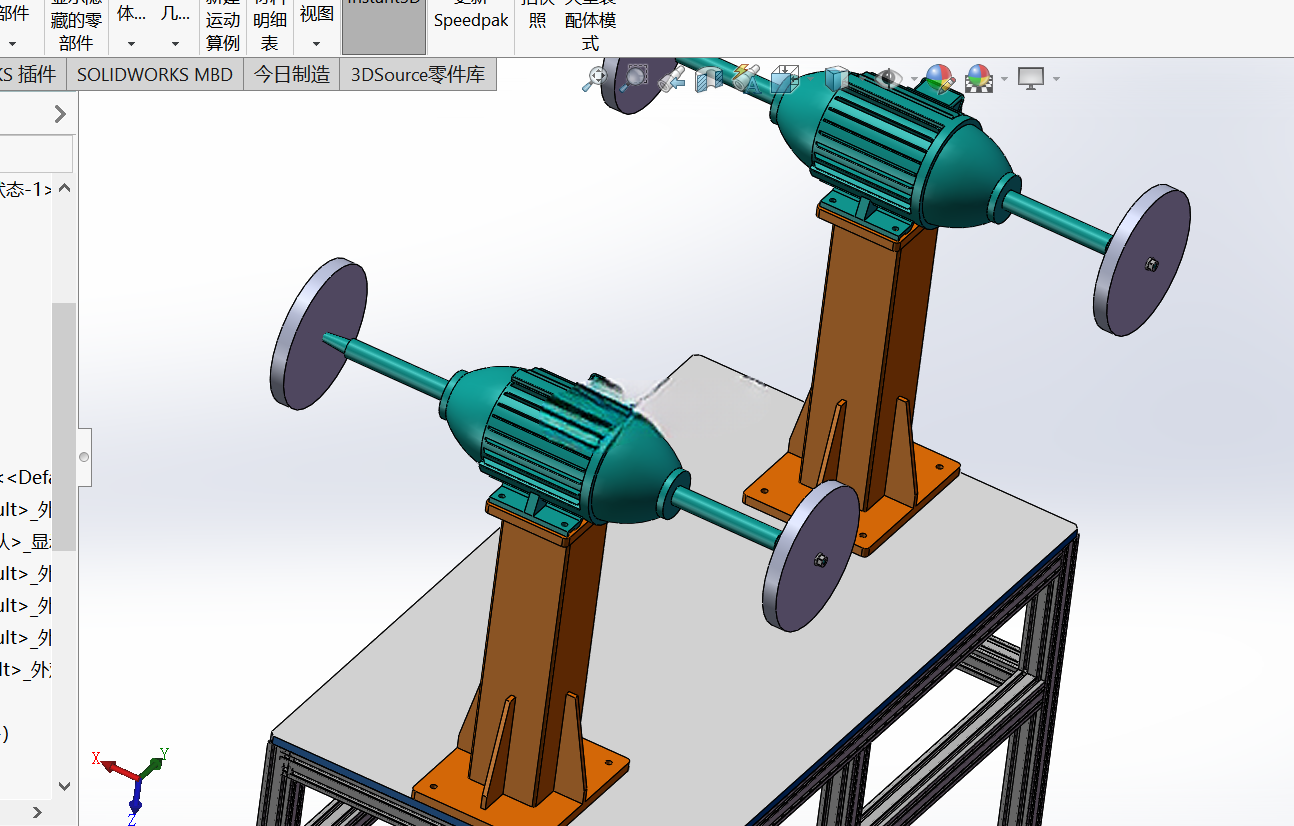Open the Dynamic Annotation Views icon
Screen dimensions: 1294x826
[x=746, y=78]
